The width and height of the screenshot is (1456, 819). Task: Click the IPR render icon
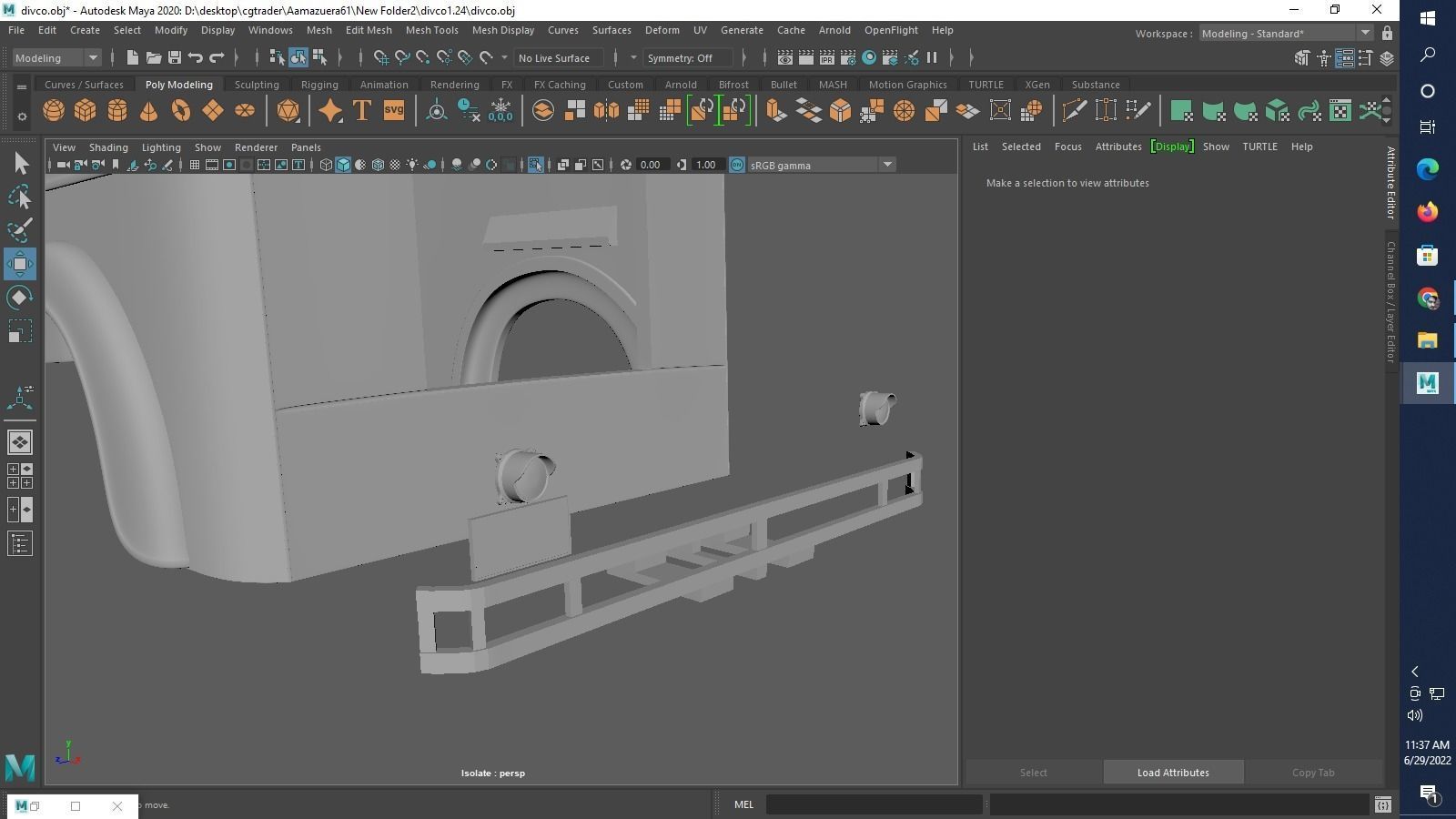tap(826, 58)
